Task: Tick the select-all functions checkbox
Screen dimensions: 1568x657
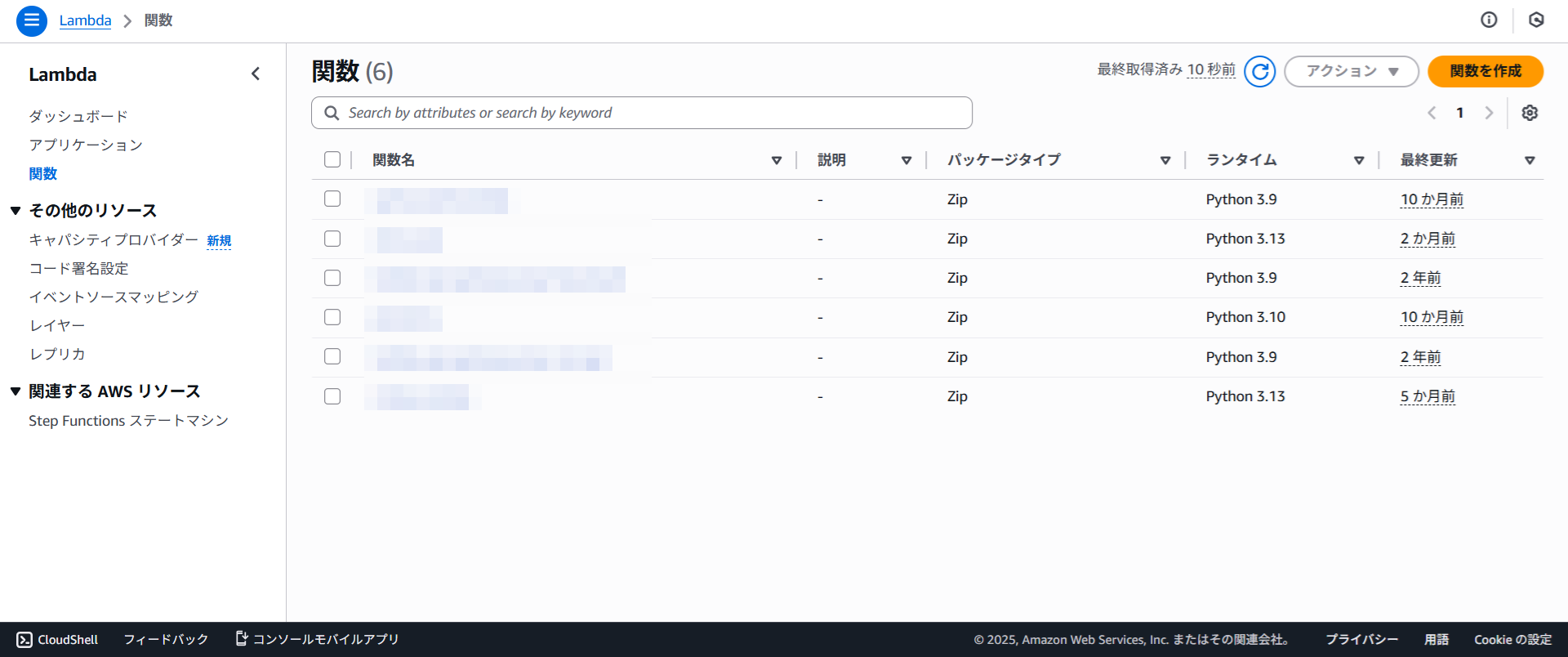Action: click(332, 159)
